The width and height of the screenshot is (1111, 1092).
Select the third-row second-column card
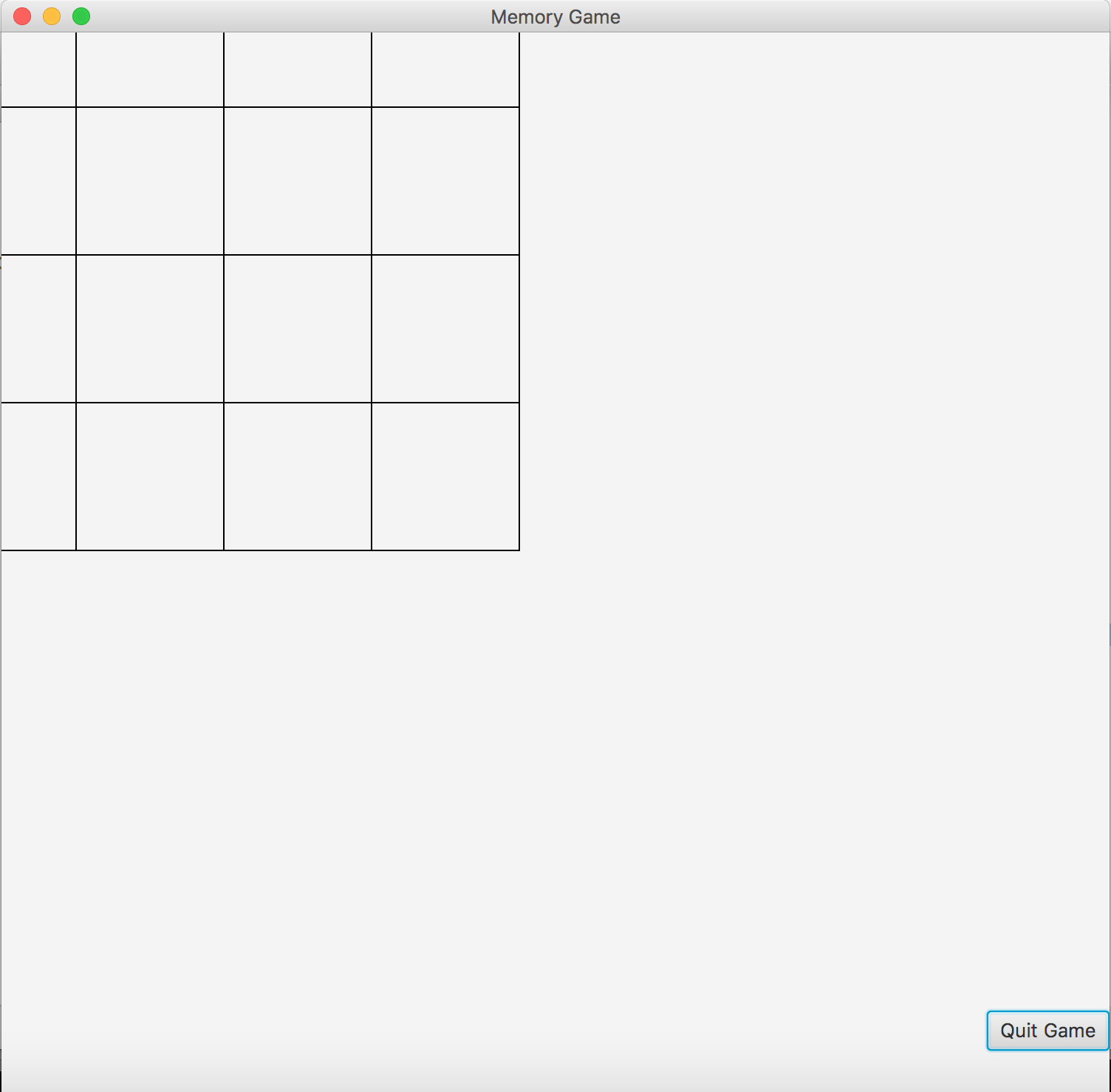pos(150,329)
